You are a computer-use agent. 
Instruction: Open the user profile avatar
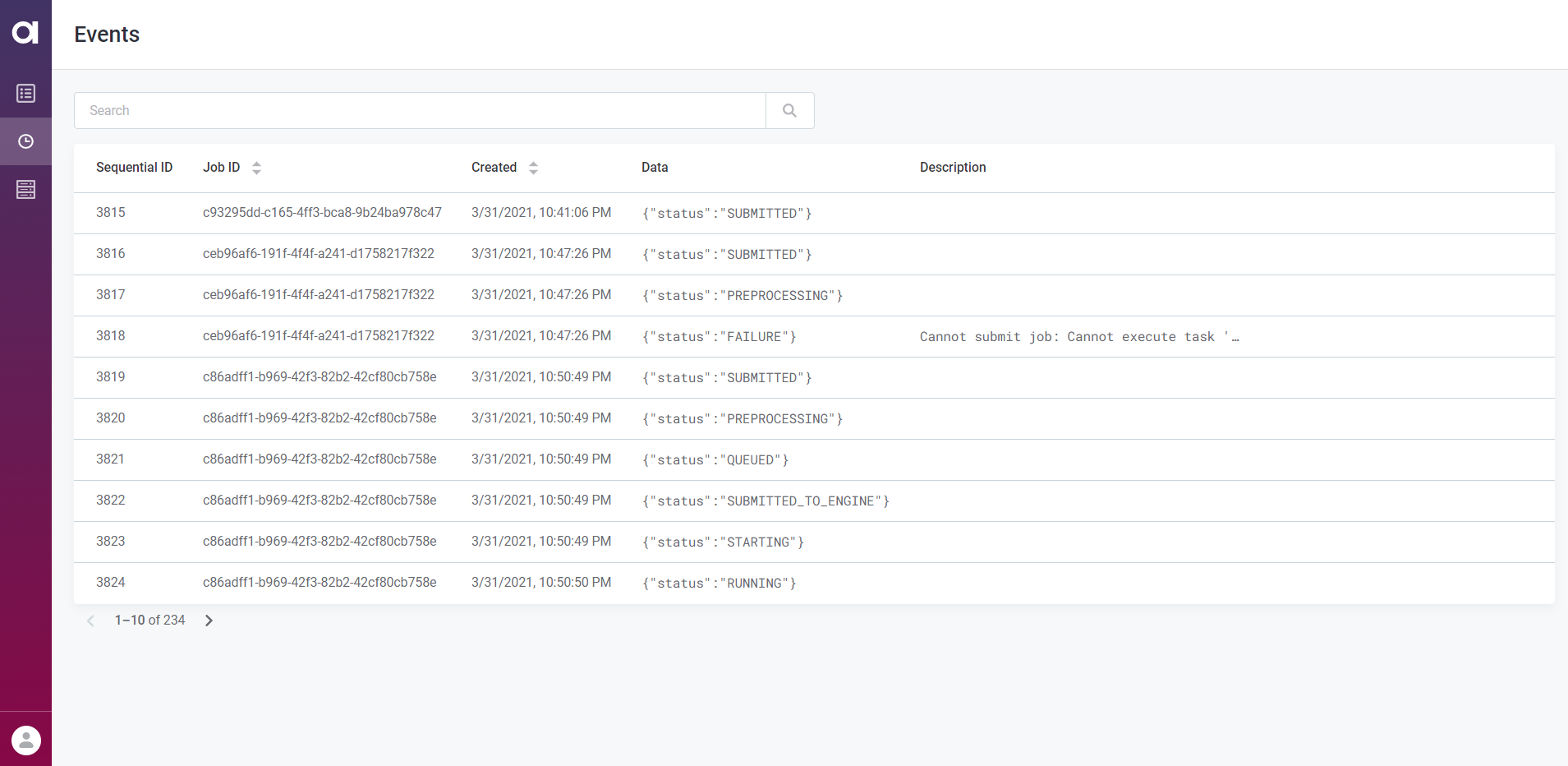tap(25, 740)
